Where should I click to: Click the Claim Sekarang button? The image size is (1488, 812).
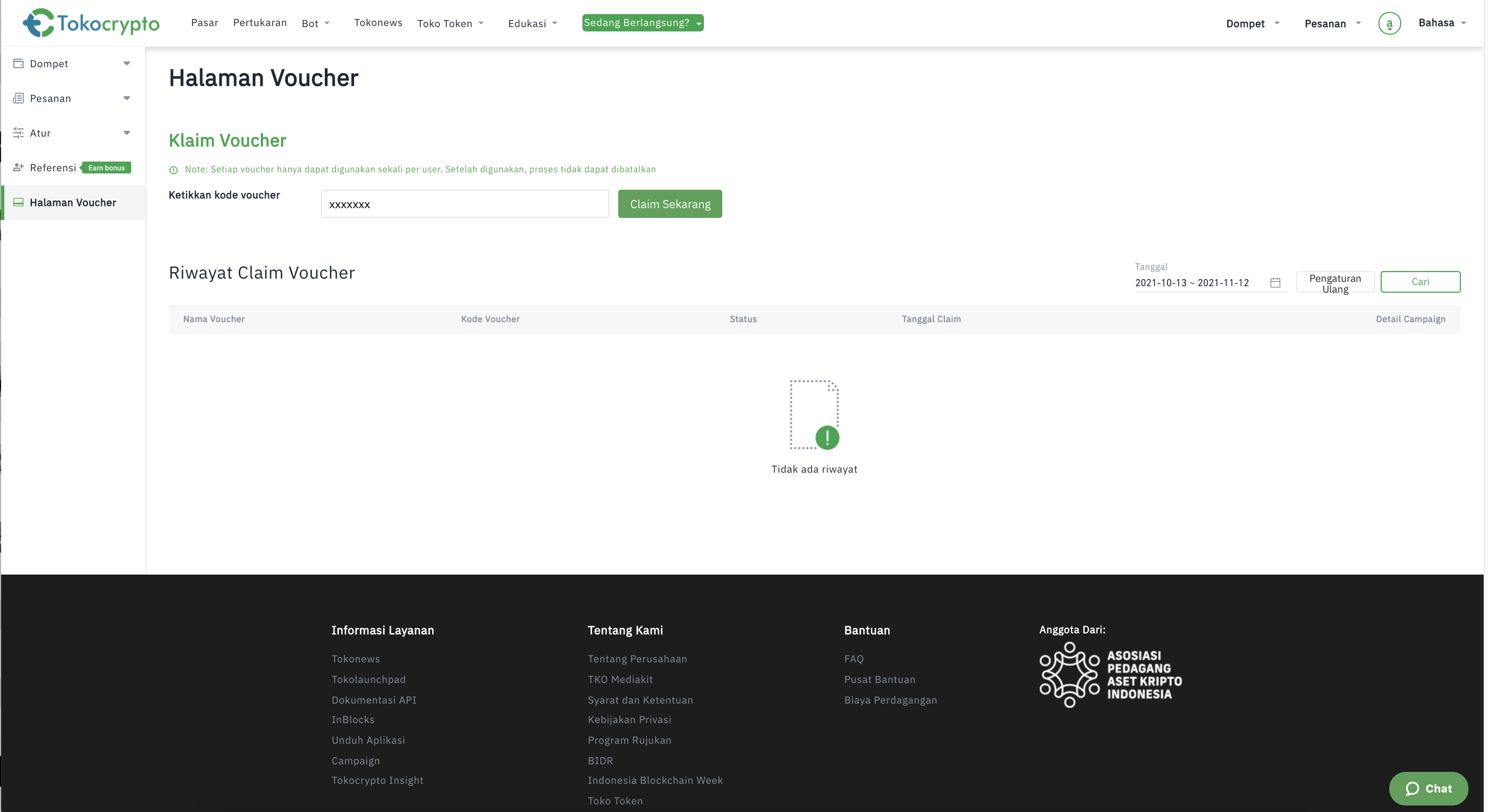(670, 204)
